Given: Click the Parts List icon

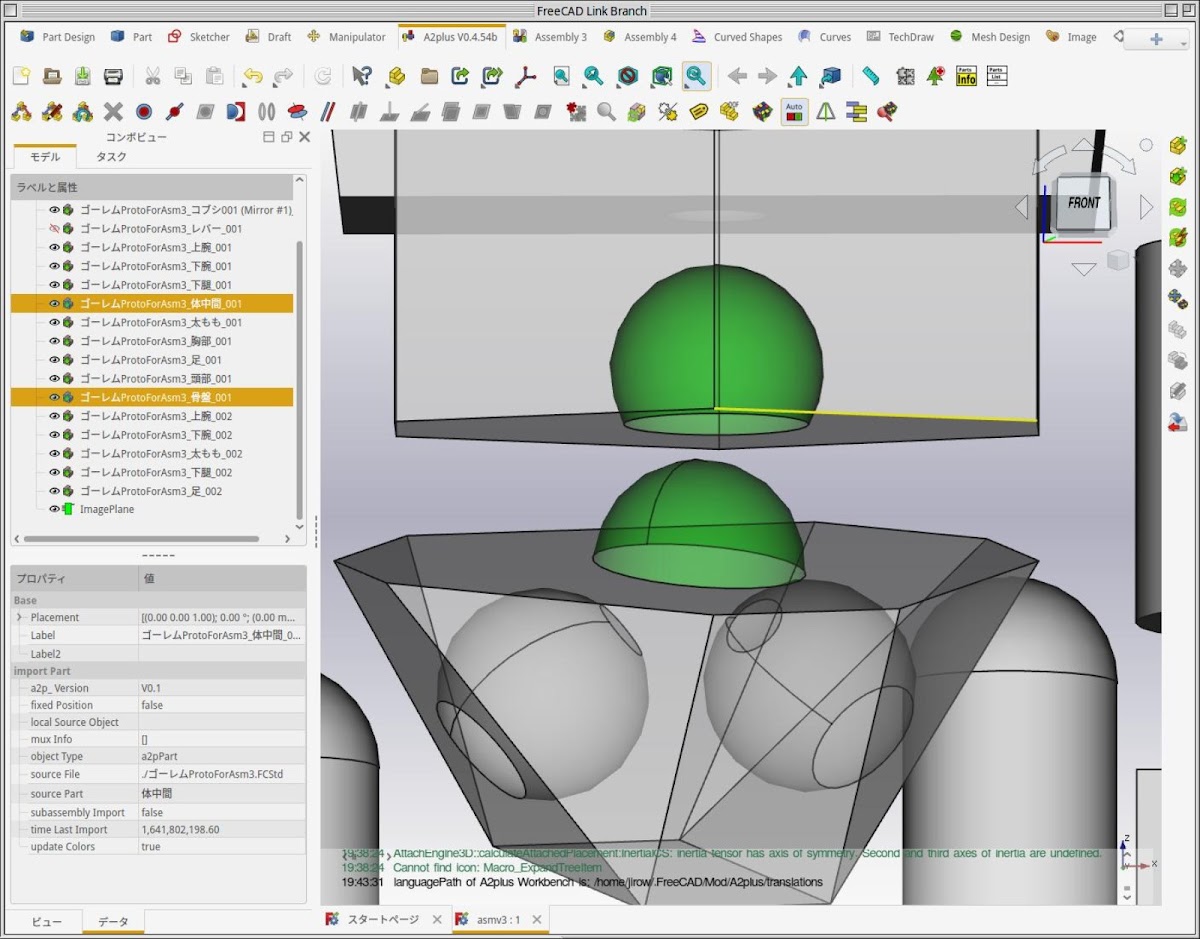Looking at the screenshot, I should [x=996, y=76].
